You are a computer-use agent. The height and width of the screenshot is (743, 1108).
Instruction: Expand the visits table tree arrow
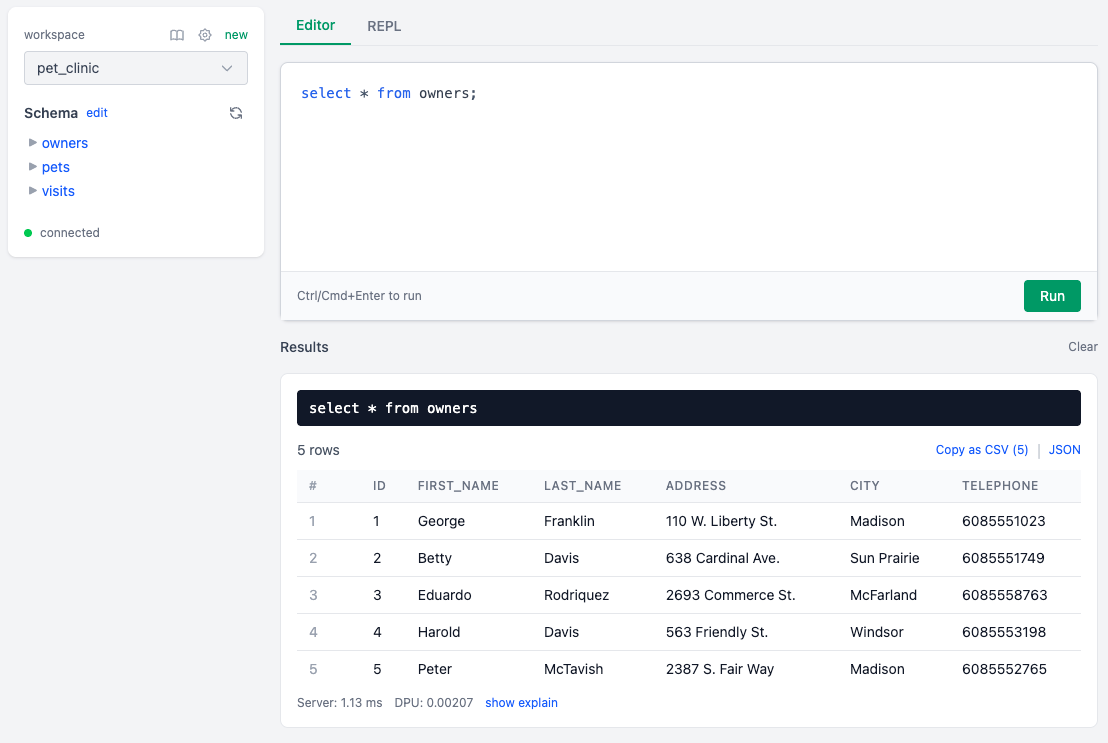(x=33, y=191)
